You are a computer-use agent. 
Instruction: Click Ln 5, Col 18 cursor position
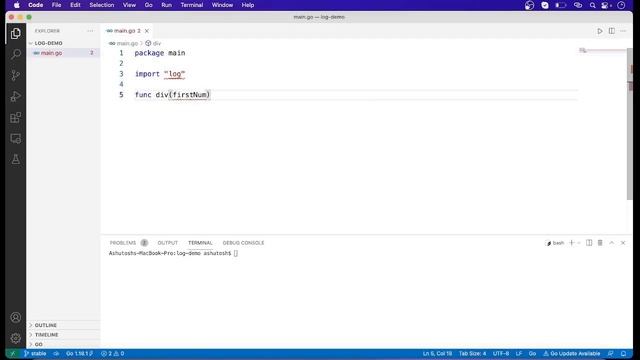coord(437,353)
